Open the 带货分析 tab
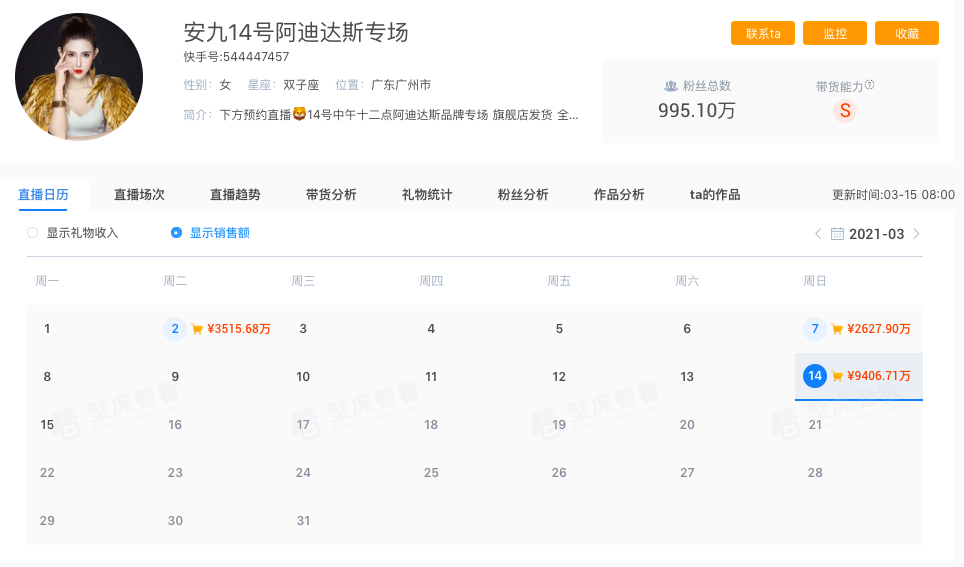Screen dimensions: 964x567 click(331, 195)
